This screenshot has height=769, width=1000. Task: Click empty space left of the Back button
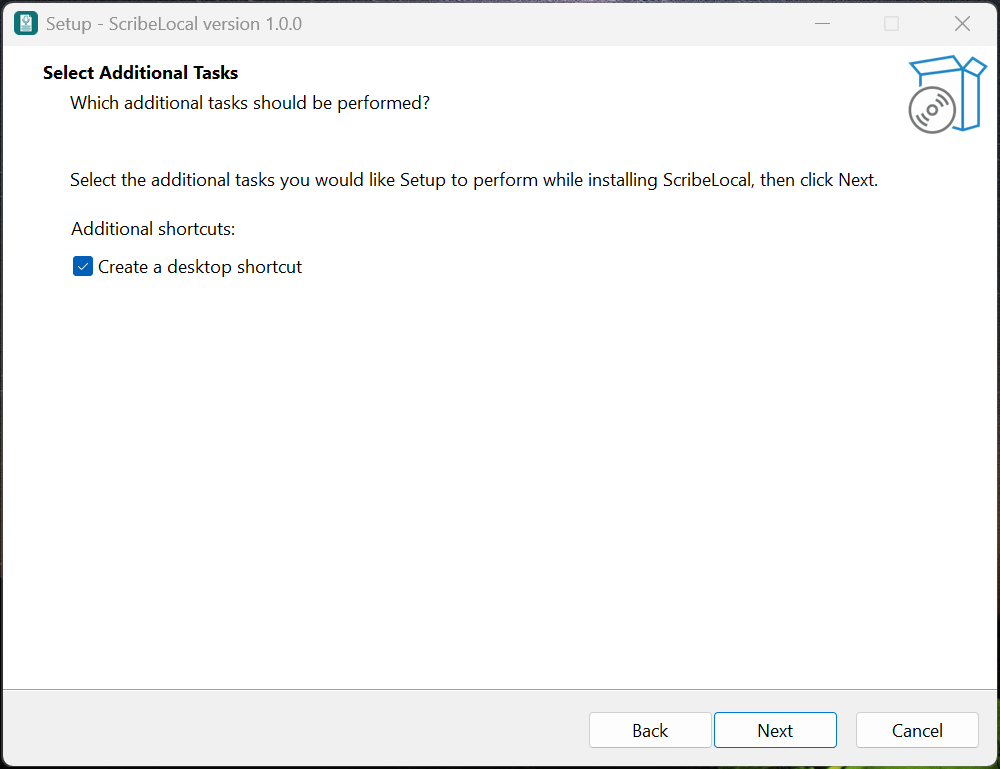(x=300, y=730)
